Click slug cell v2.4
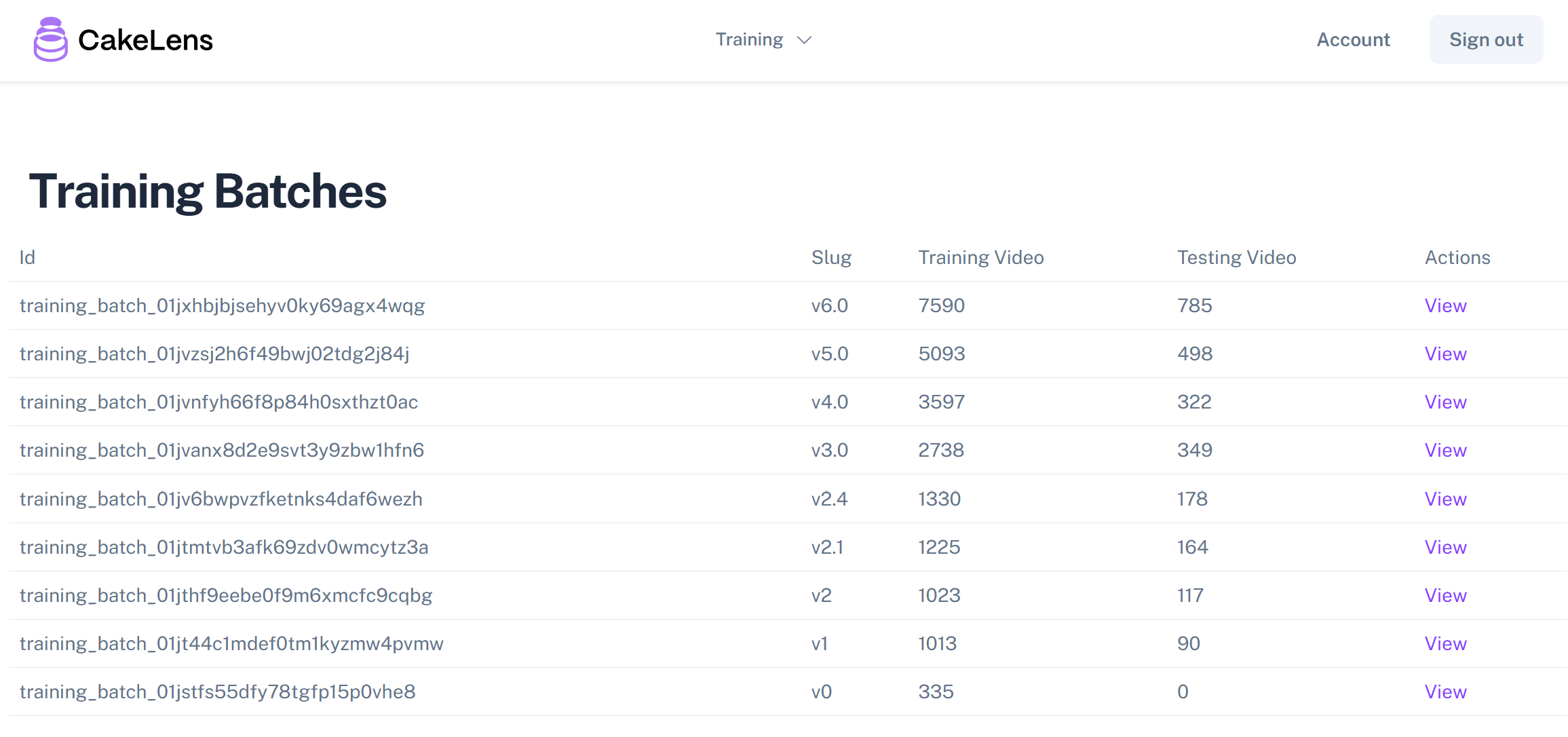 [829, 499]
